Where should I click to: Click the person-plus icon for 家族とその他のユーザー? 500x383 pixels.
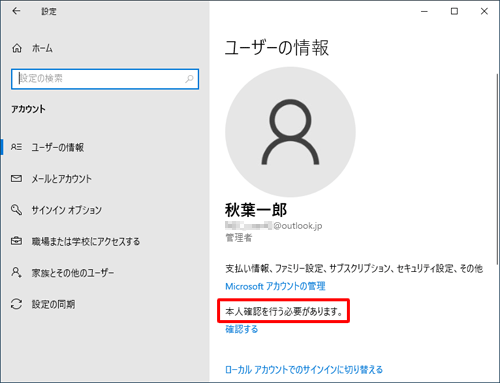point(16,272)
